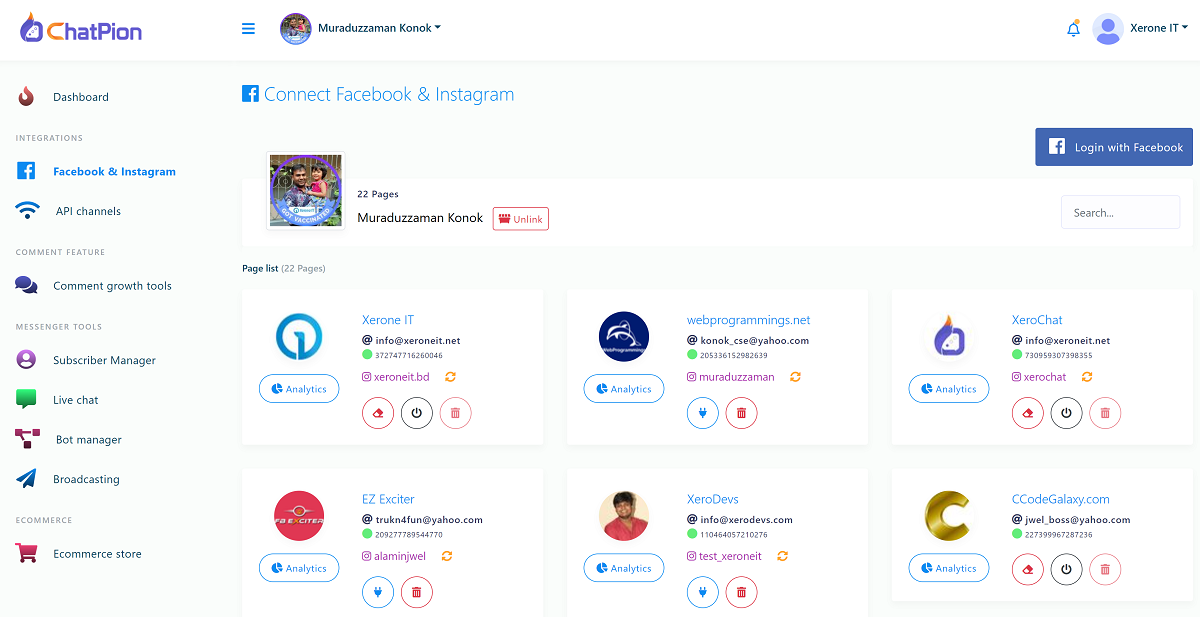This screenshot has width=1200, height=617.
Task: Open the xeroneit.bd Instagram link
Action: pos(396,377)
